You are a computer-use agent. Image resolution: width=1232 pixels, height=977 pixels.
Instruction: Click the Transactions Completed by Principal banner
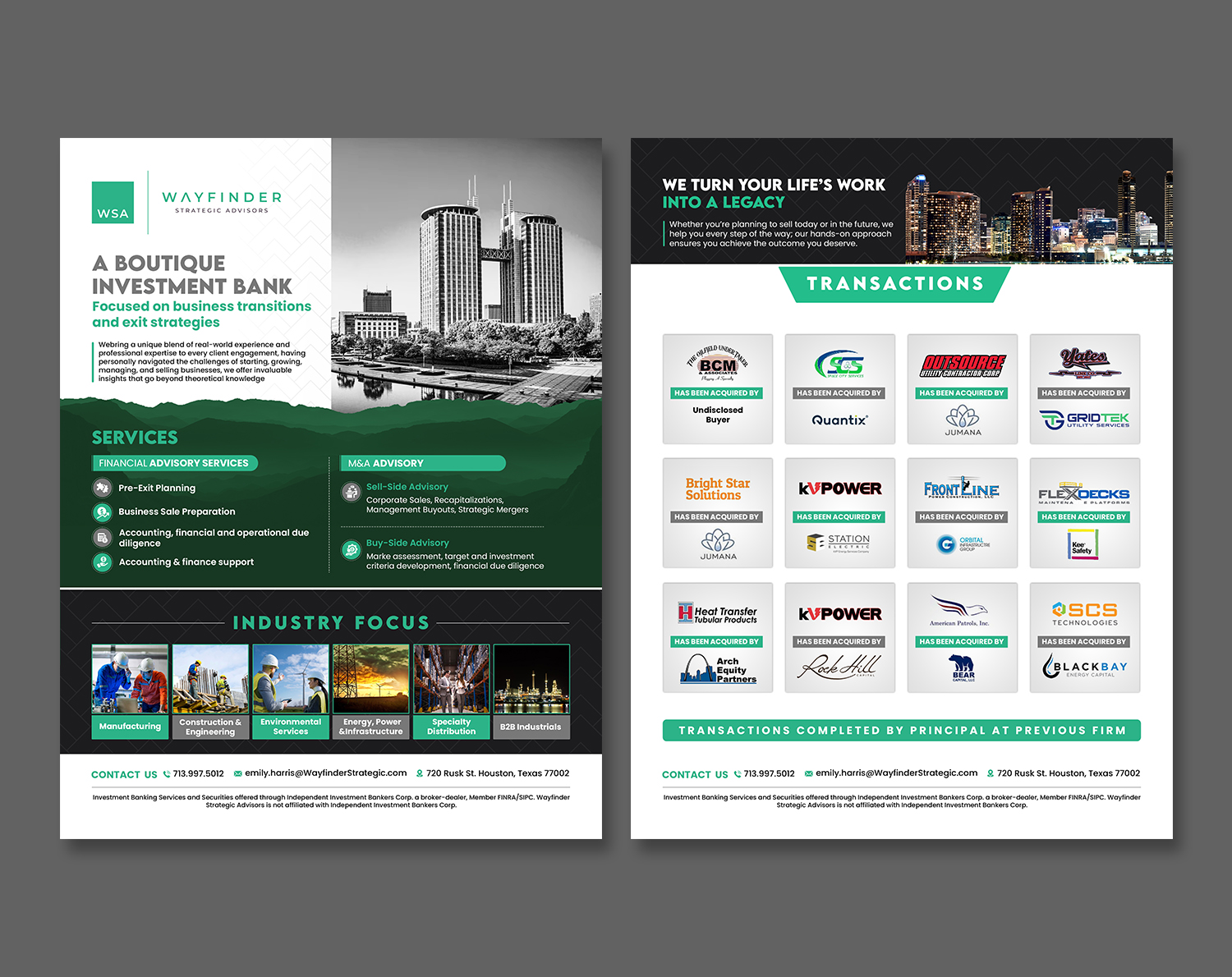[902, 731]
